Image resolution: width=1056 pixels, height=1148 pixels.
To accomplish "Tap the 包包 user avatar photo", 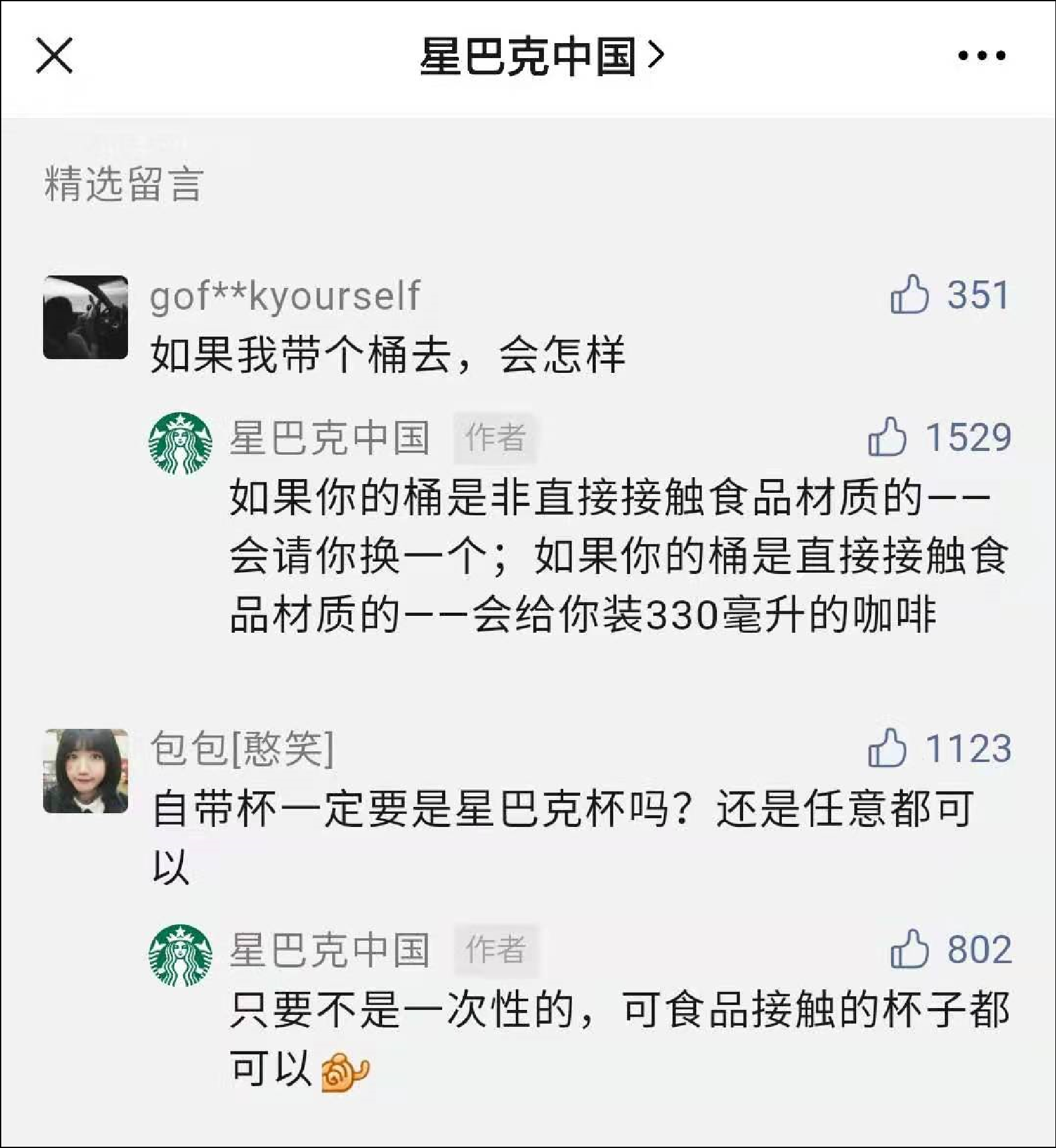I will click(86, 771).
